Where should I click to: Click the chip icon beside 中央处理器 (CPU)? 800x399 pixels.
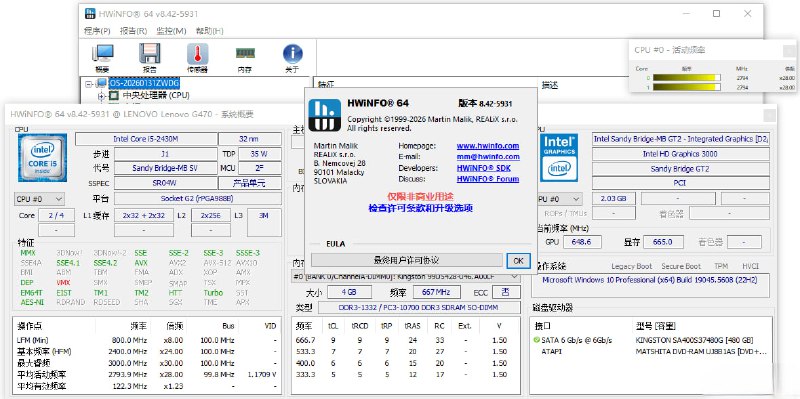114,95
